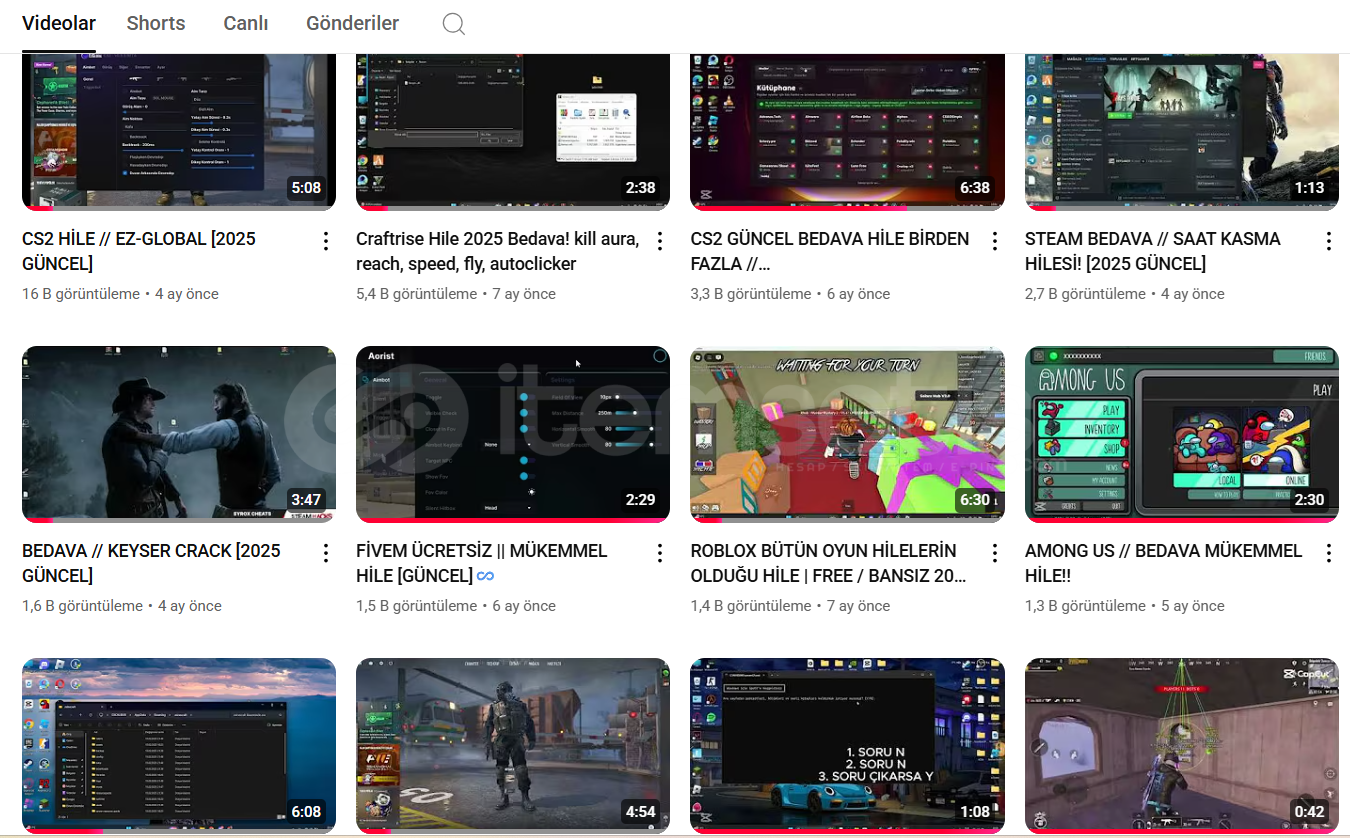Viewport: 1350px width, 838px height.
Task: Open the 6:08 file explorer thumbnail
Action: pyautogui.click(x=179, y=746)
